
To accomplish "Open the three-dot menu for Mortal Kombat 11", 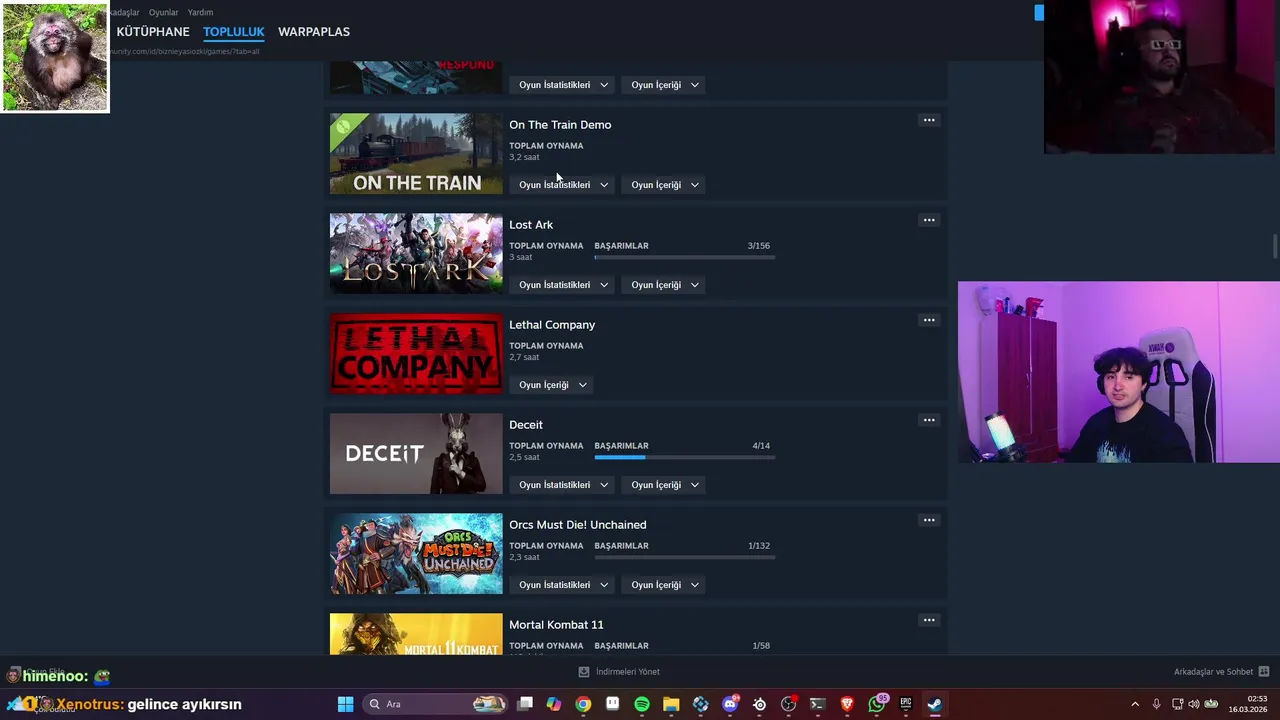I will point(929,620).
